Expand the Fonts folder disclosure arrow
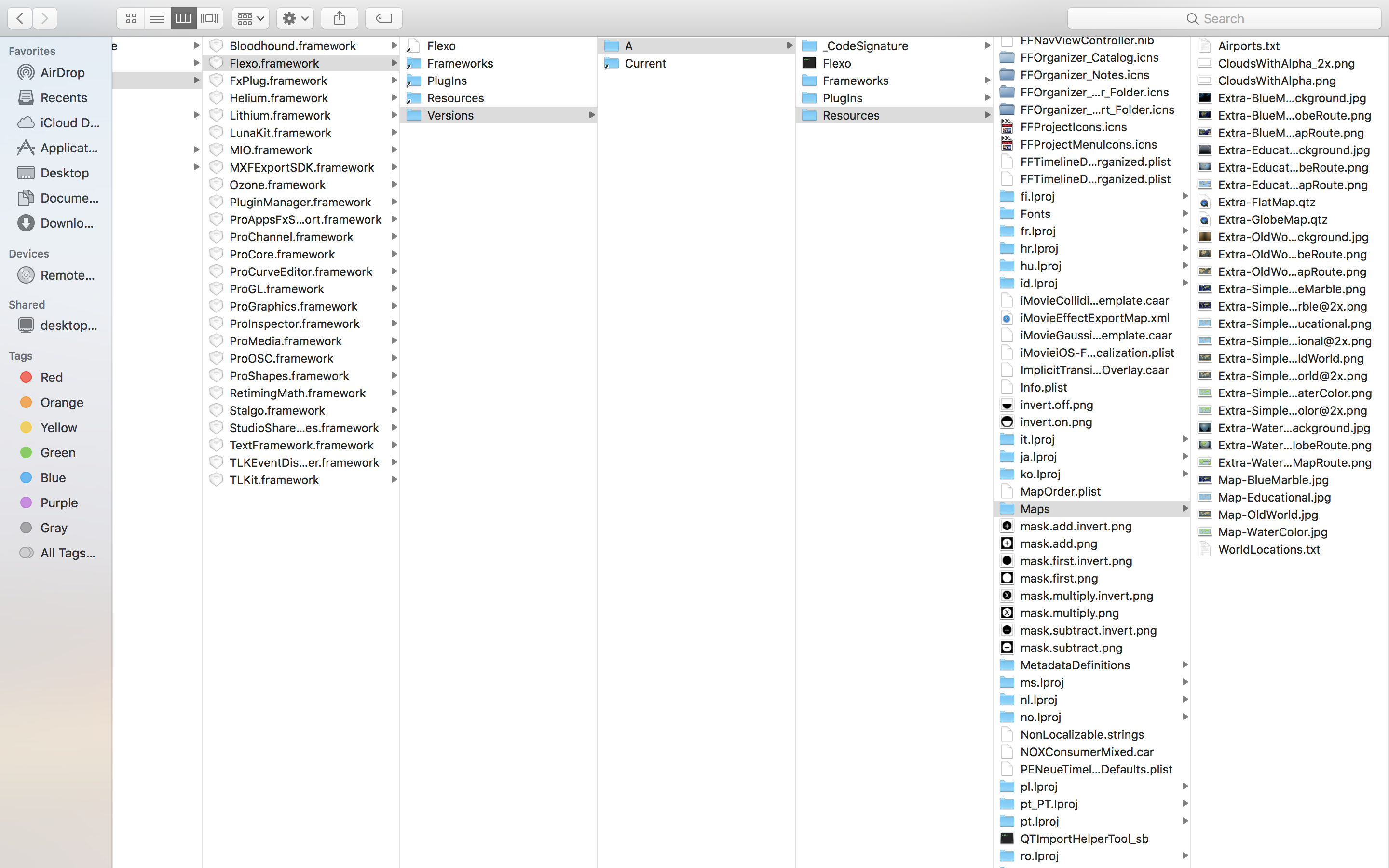Image resolution: width=1389 pixels, height=868 pixels. 1185,214
